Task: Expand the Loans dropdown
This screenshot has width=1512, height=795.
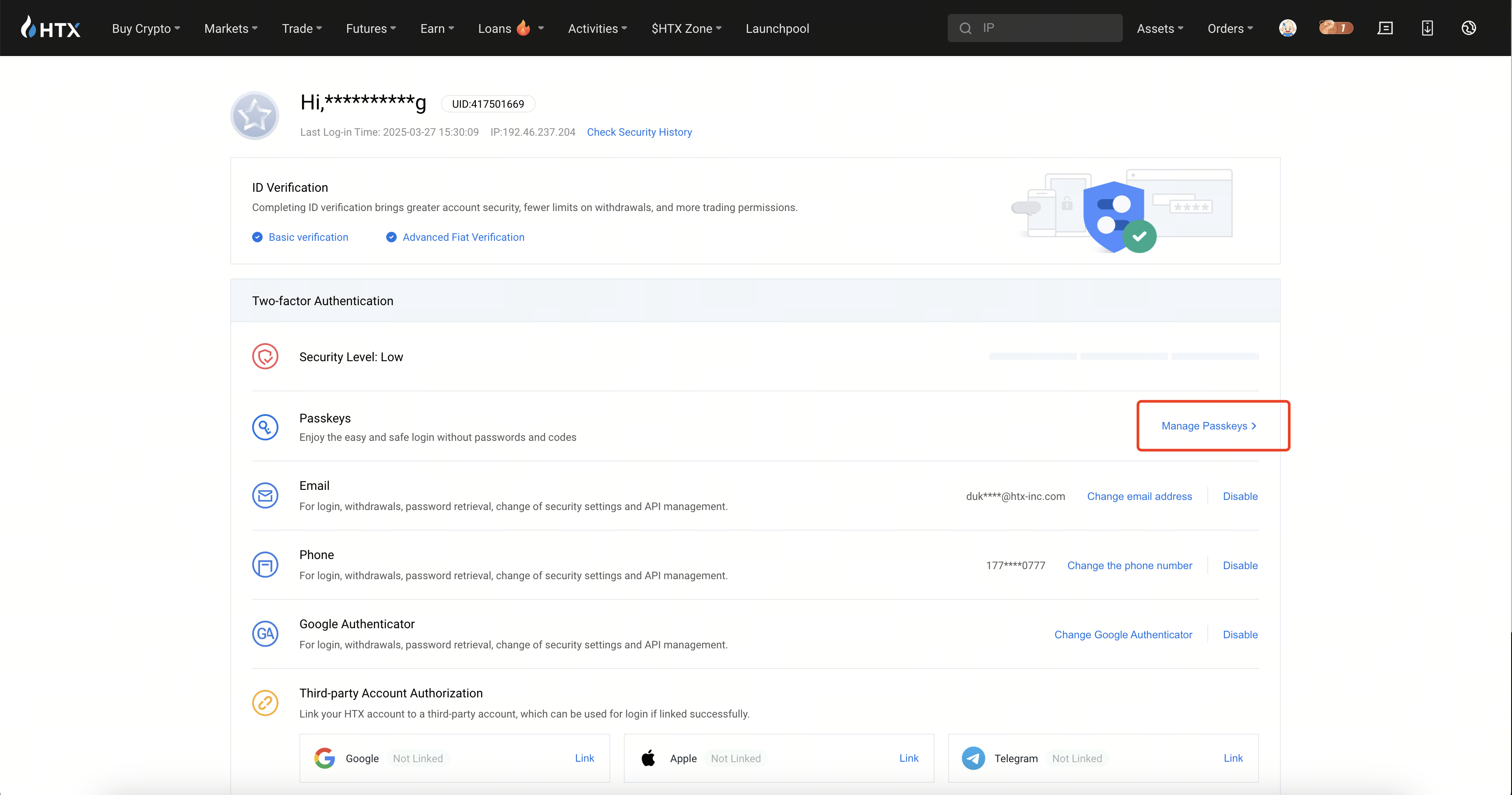Action: coord(511,28)
